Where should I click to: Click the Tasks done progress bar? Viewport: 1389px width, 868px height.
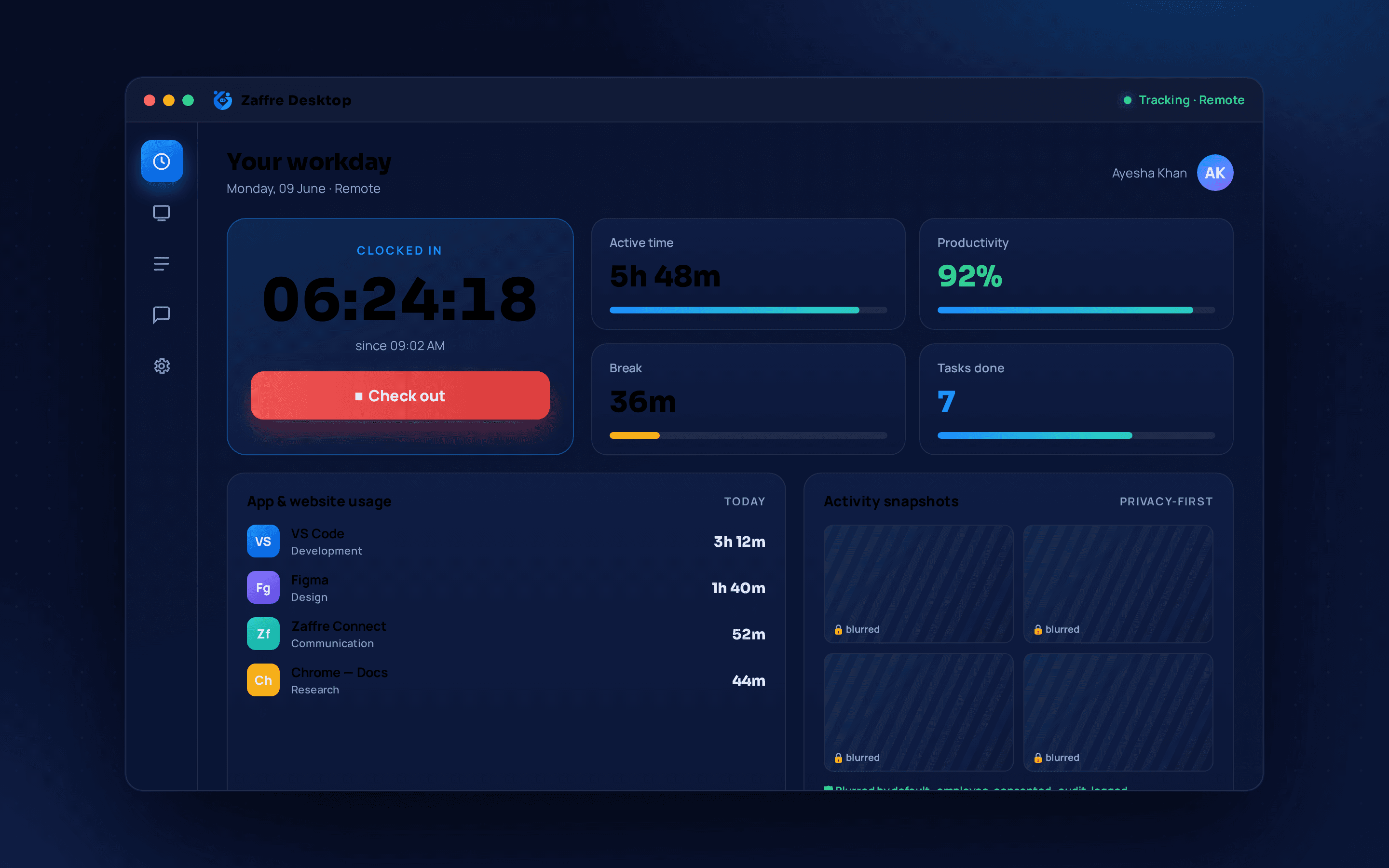tap(1076, 436)
